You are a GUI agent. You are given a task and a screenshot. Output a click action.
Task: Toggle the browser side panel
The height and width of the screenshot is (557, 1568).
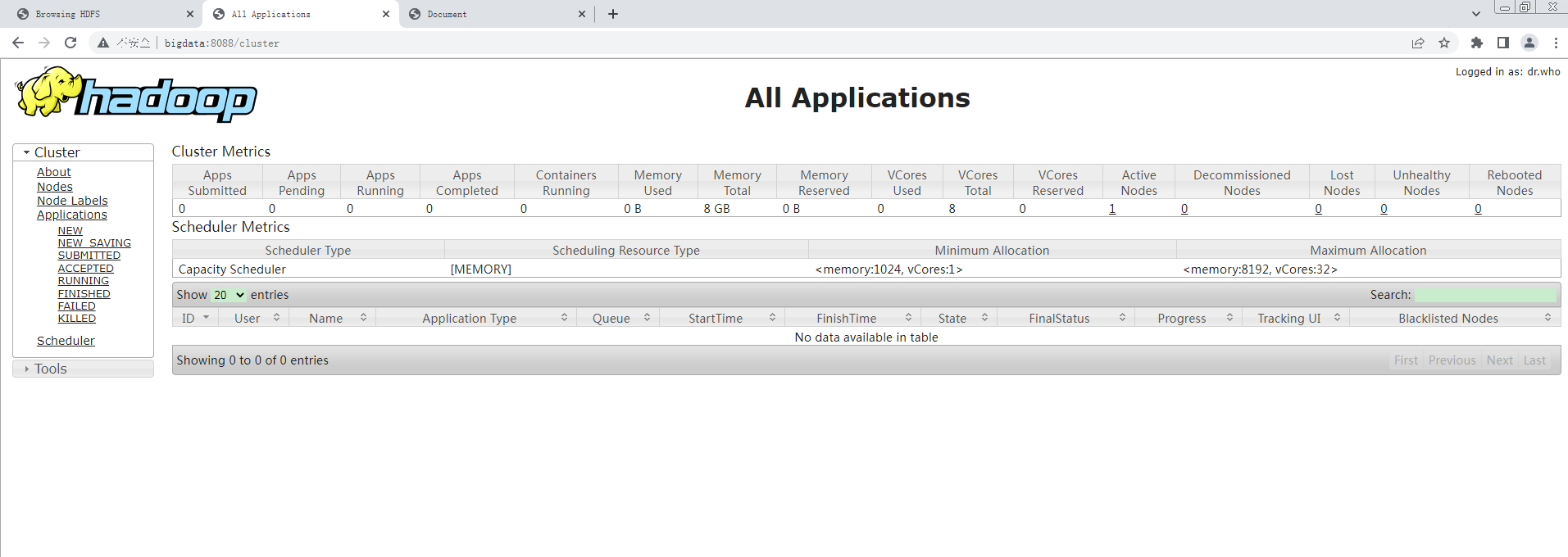(x=1503, y=43)
